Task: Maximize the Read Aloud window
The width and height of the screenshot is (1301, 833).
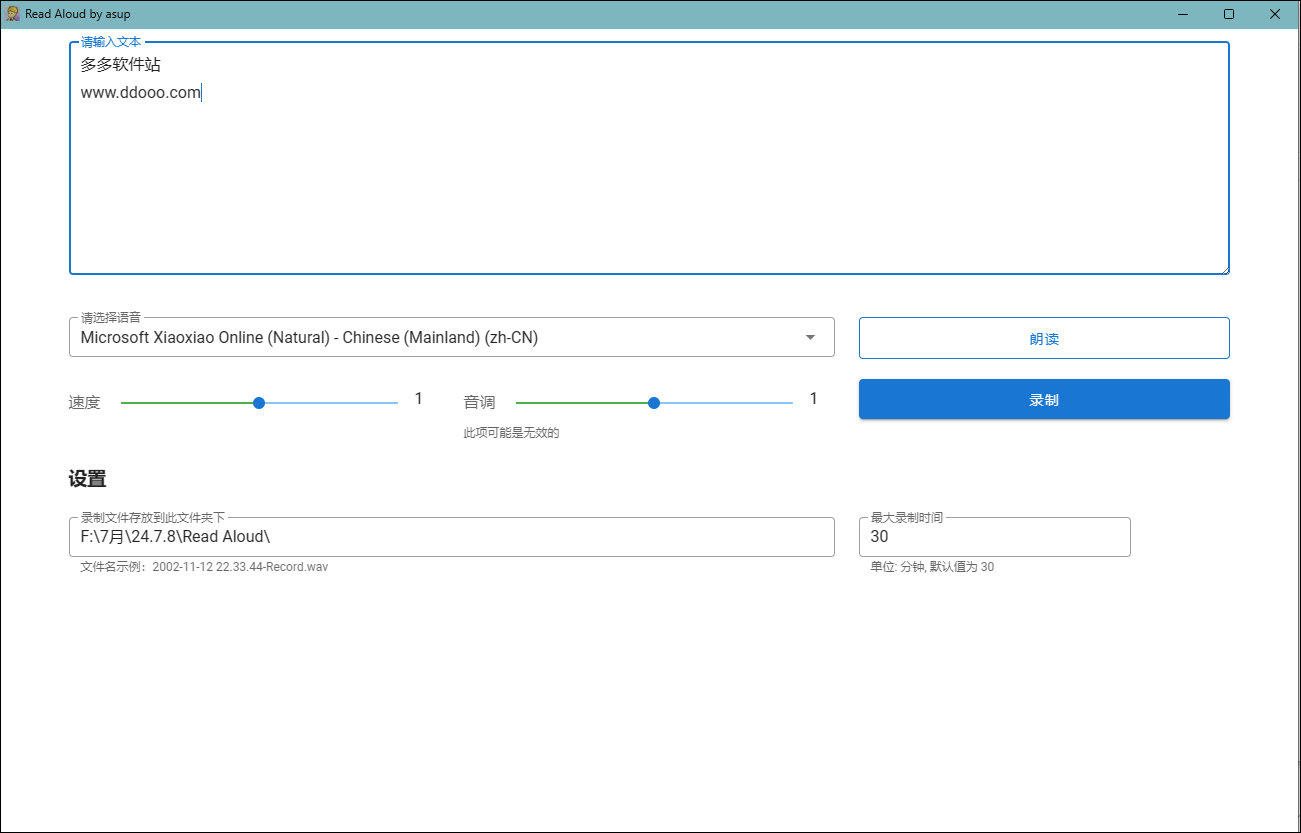Action: click(1229, 14)
